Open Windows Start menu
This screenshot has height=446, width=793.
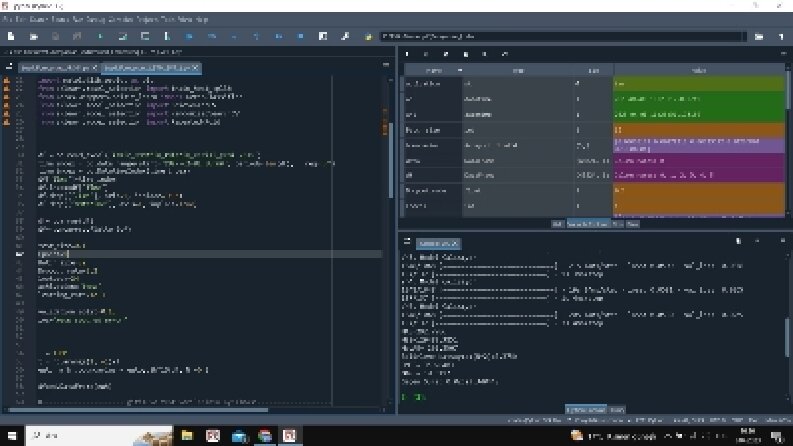tap(12, 435)
